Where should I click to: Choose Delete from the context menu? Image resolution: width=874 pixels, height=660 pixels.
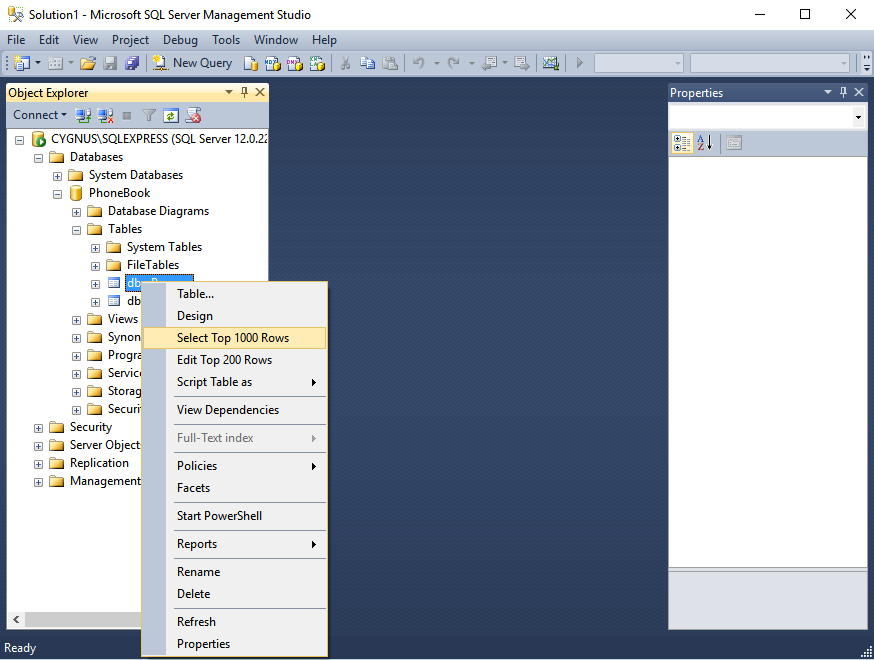pos(235,594)
